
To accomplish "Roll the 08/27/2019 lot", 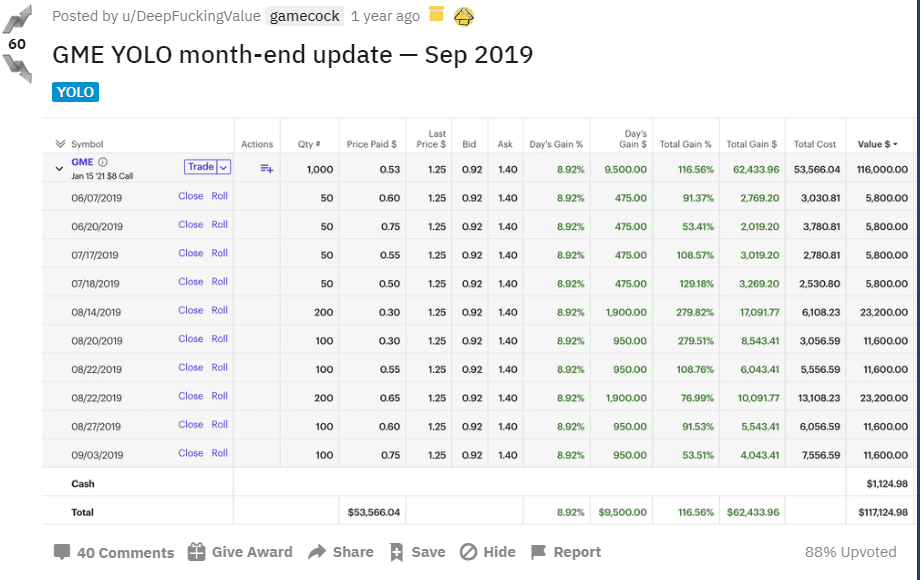I will pos(219,425).
